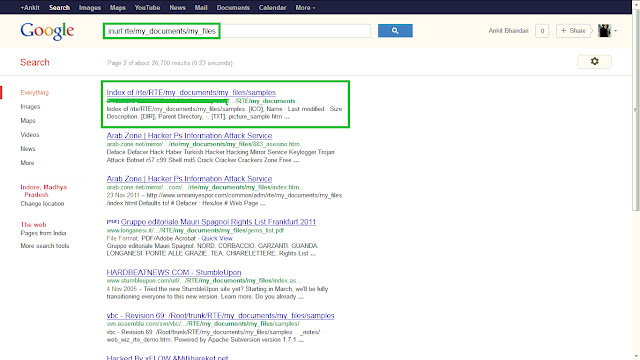
Task: Select Videos filter in left sidebar
Action: pos(30,135)
